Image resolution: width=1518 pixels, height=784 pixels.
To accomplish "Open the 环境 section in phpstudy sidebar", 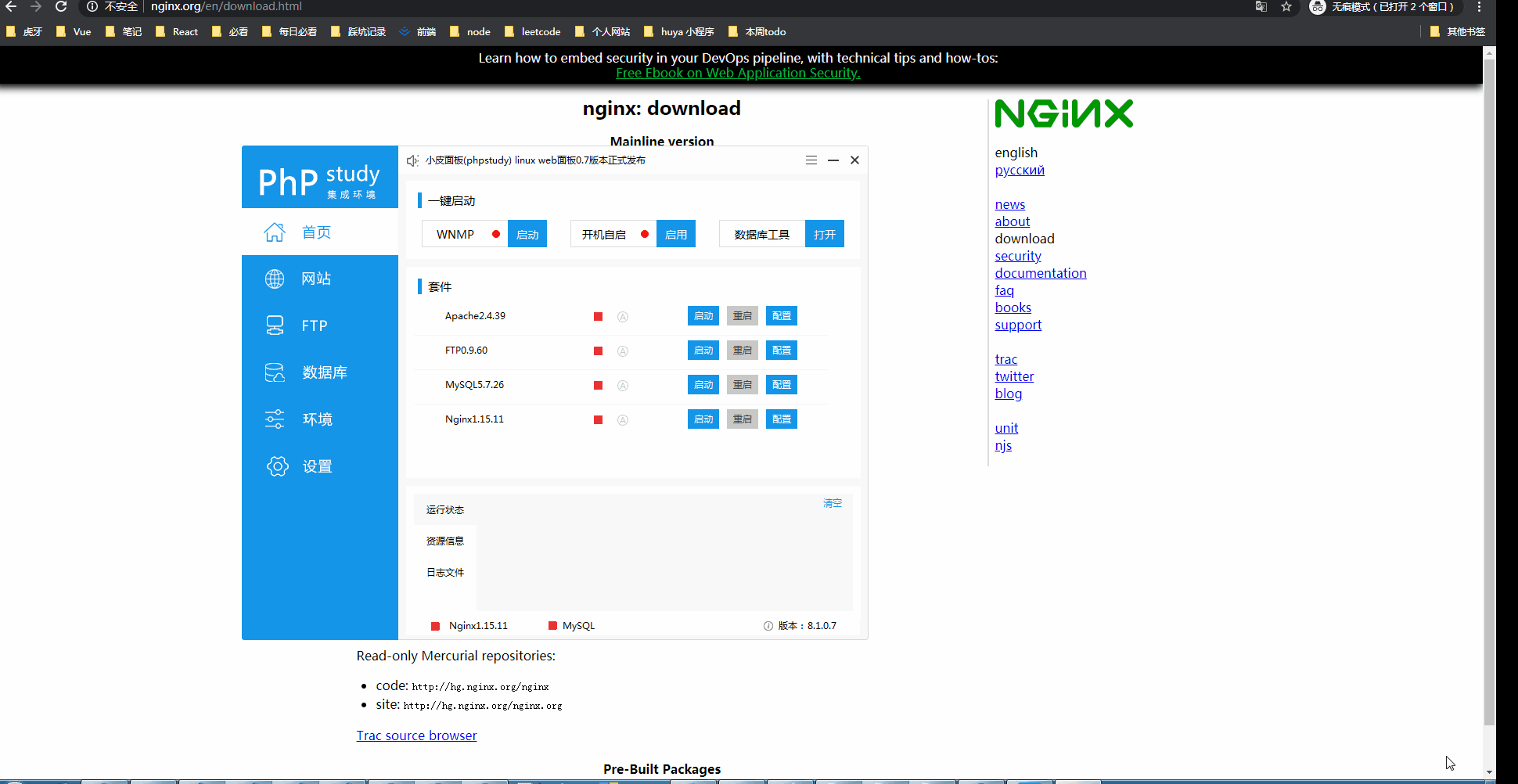I will [317, 419].
